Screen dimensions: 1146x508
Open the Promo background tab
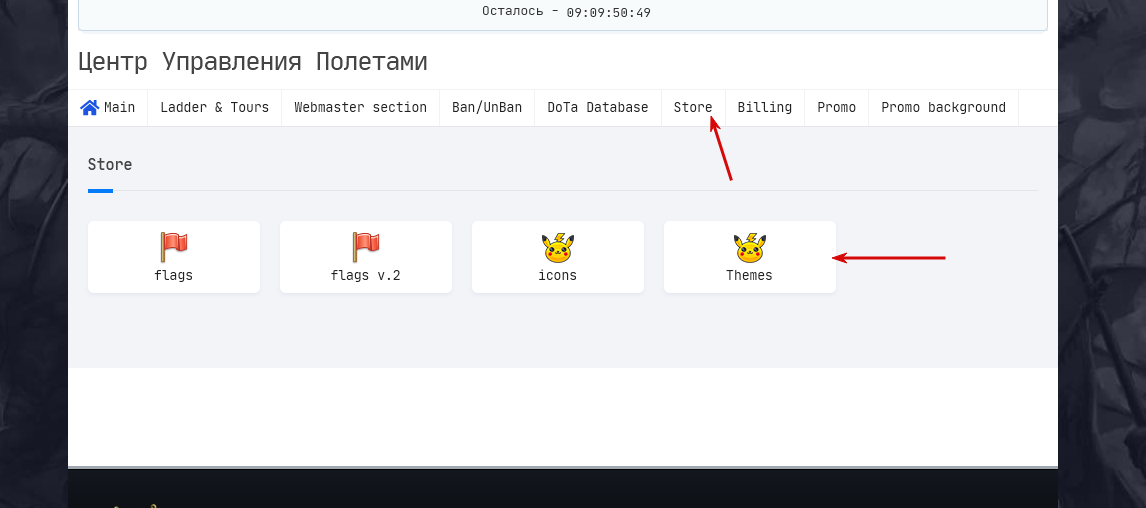pos(944,107)
